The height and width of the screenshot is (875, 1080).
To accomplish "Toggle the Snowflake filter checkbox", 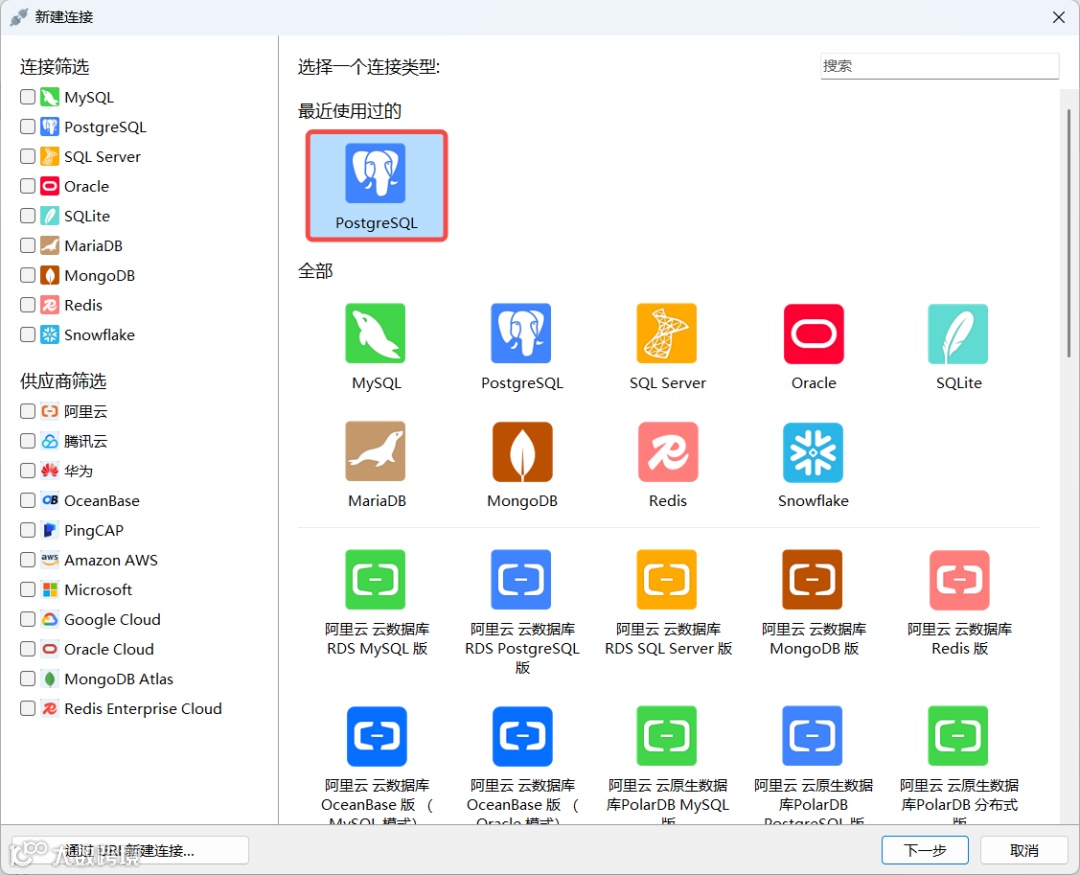I will point(28,334).
